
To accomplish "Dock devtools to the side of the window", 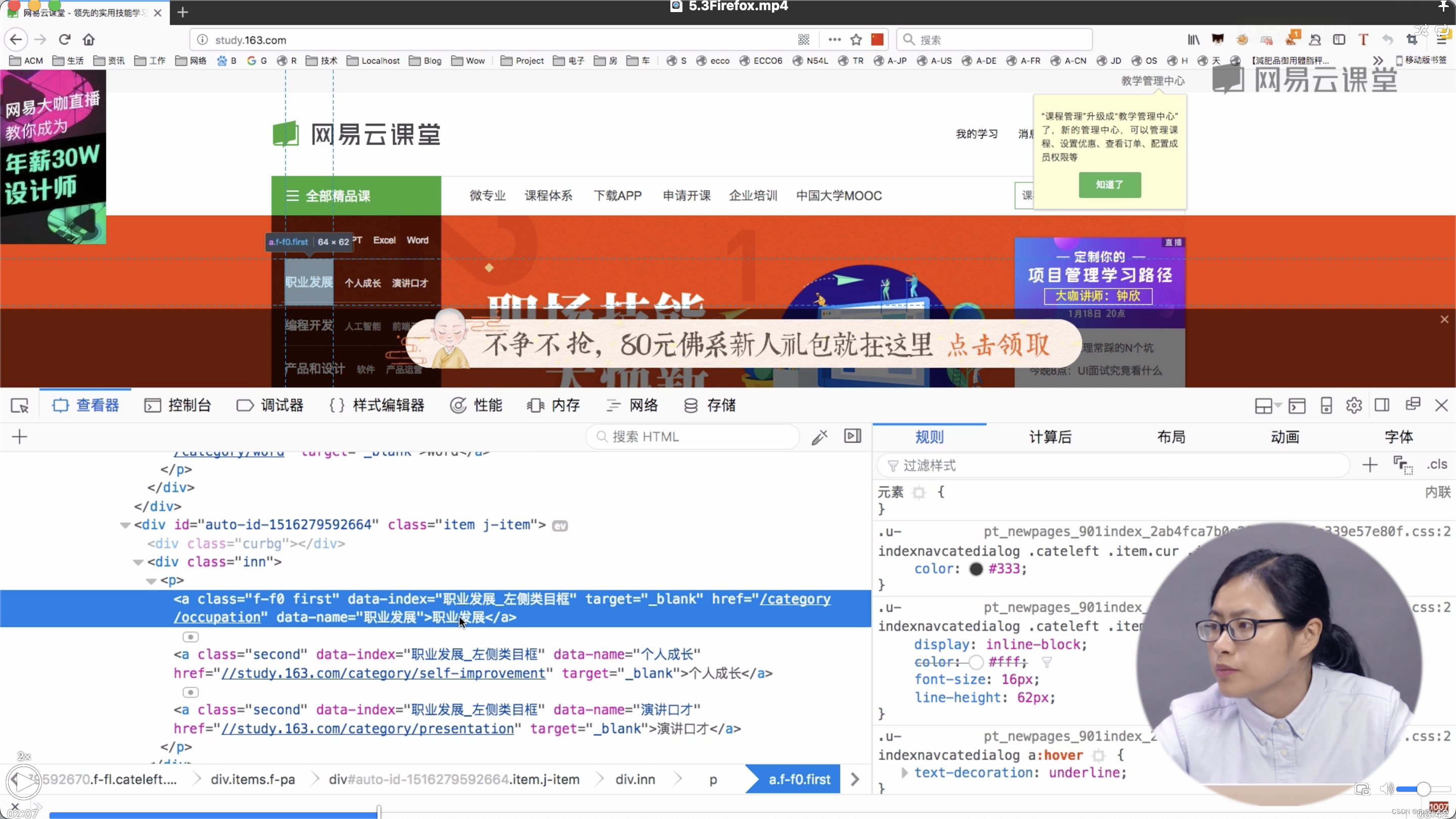I will [1382, 404].
